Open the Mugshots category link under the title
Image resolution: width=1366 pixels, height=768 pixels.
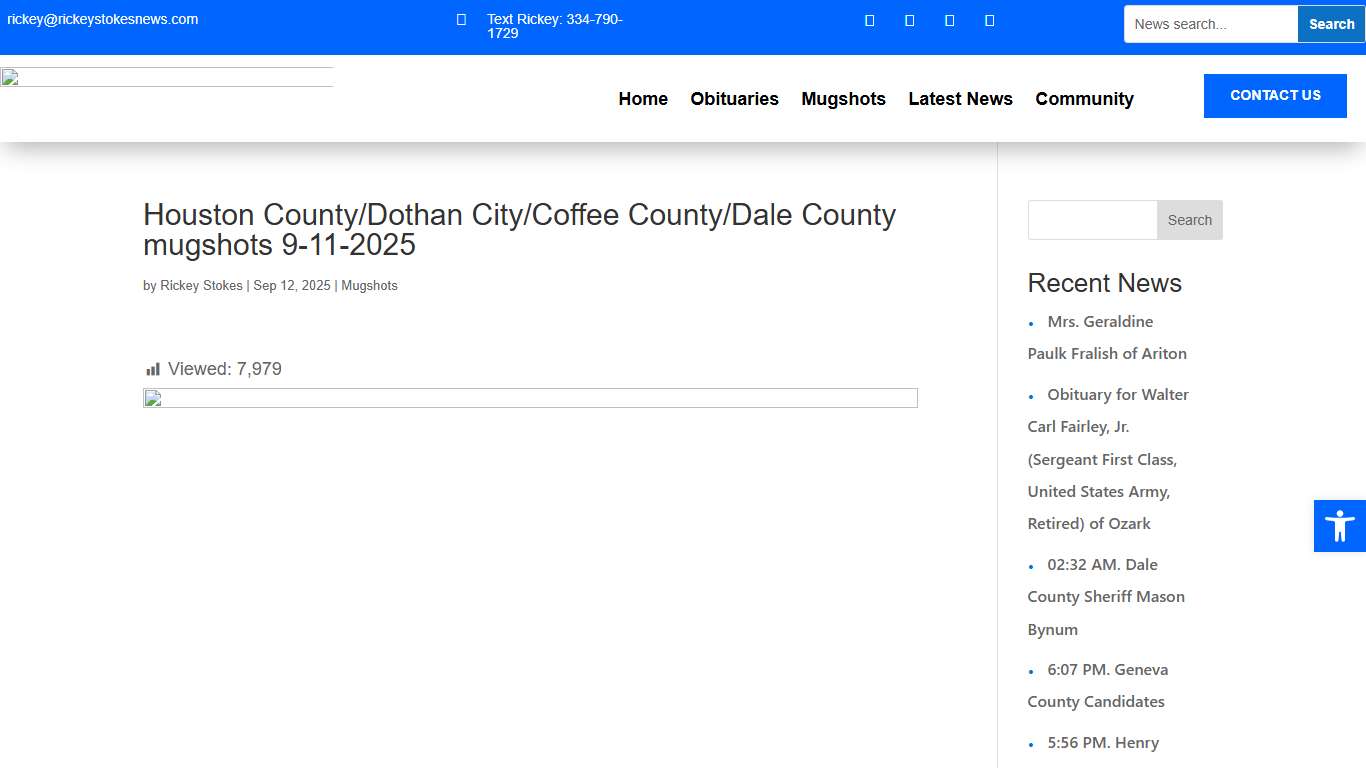pyautogui.click(x=369, y=285)
